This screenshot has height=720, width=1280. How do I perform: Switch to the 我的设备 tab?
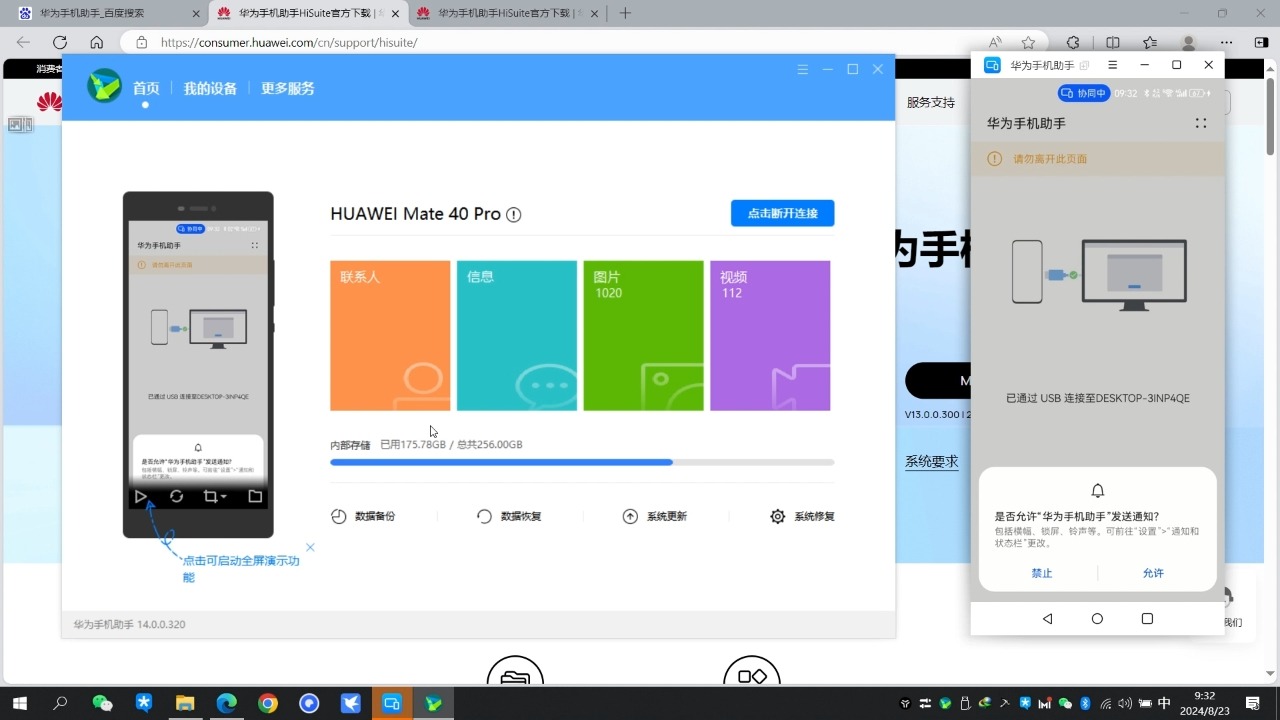(210, 88)
